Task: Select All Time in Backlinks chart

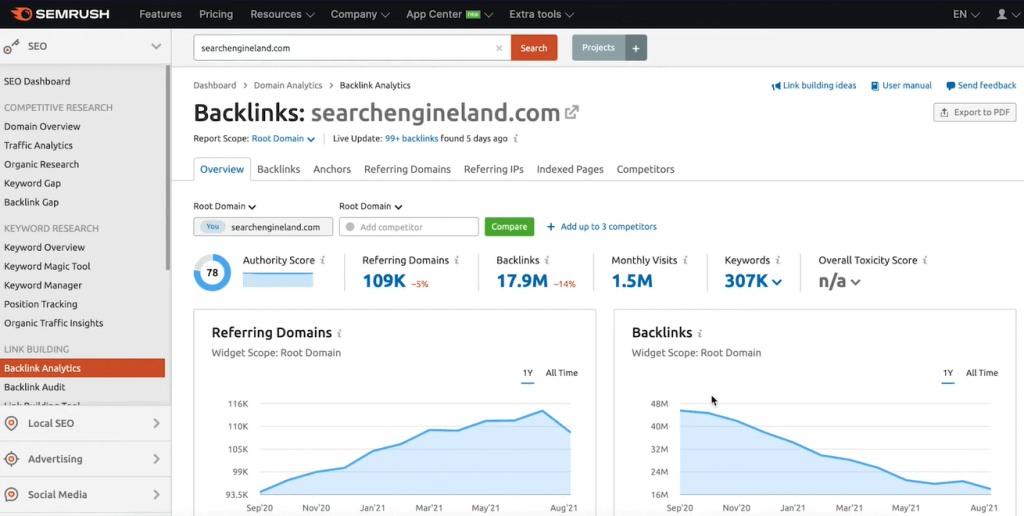Action: coord(982,373)
